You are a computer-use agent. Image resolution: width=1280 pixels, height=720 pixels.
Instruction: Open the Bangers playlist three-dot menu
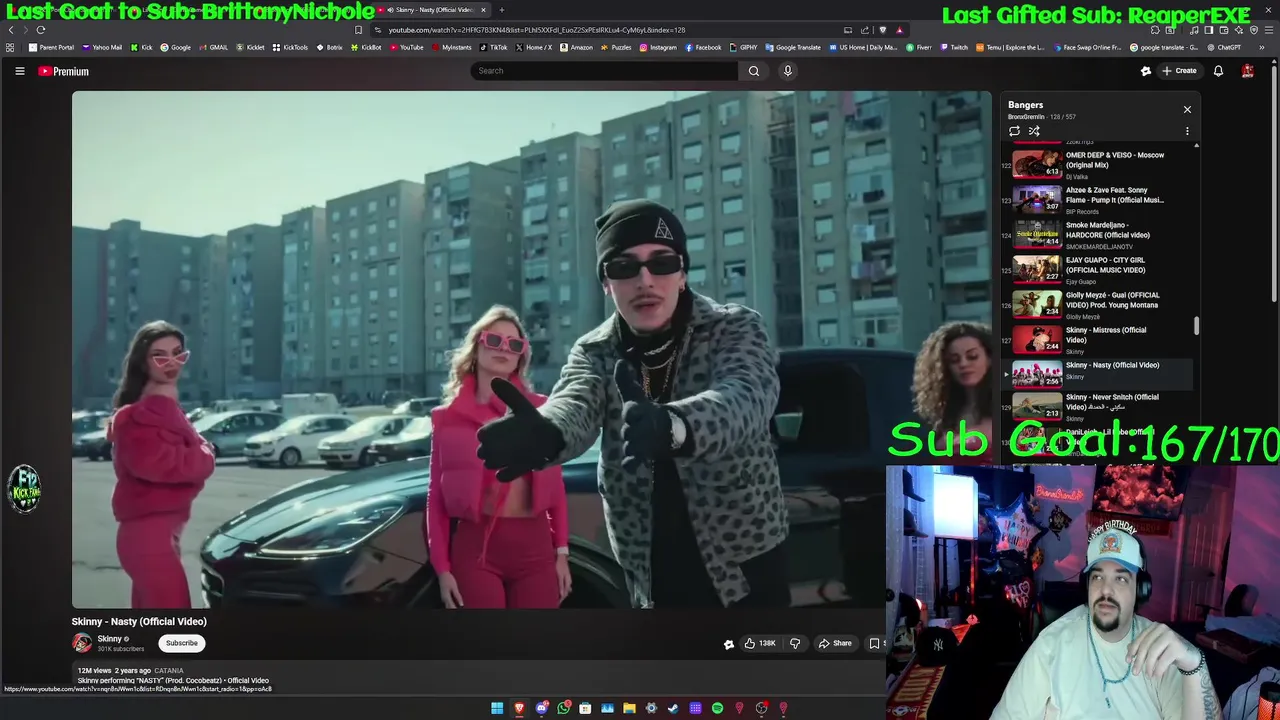click(x=1187, y=131)
